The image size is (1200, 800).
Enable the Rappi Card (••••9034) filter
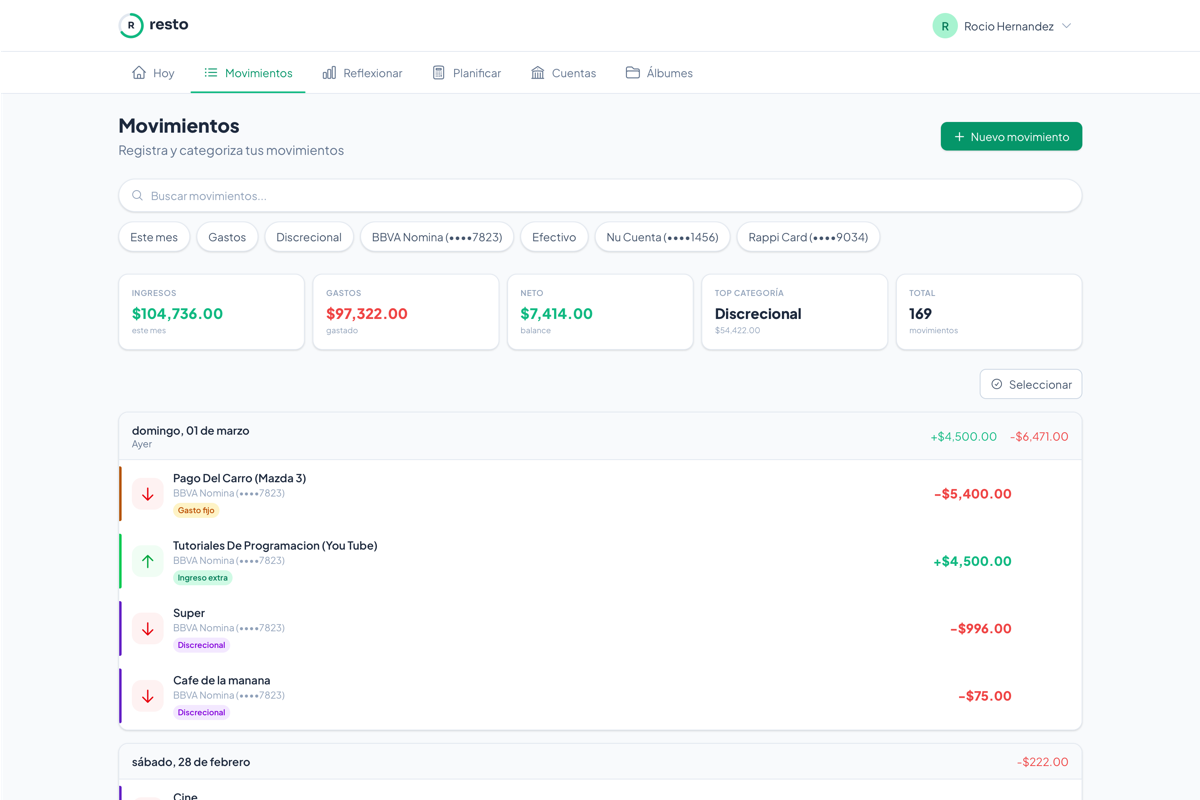point(808,237)
